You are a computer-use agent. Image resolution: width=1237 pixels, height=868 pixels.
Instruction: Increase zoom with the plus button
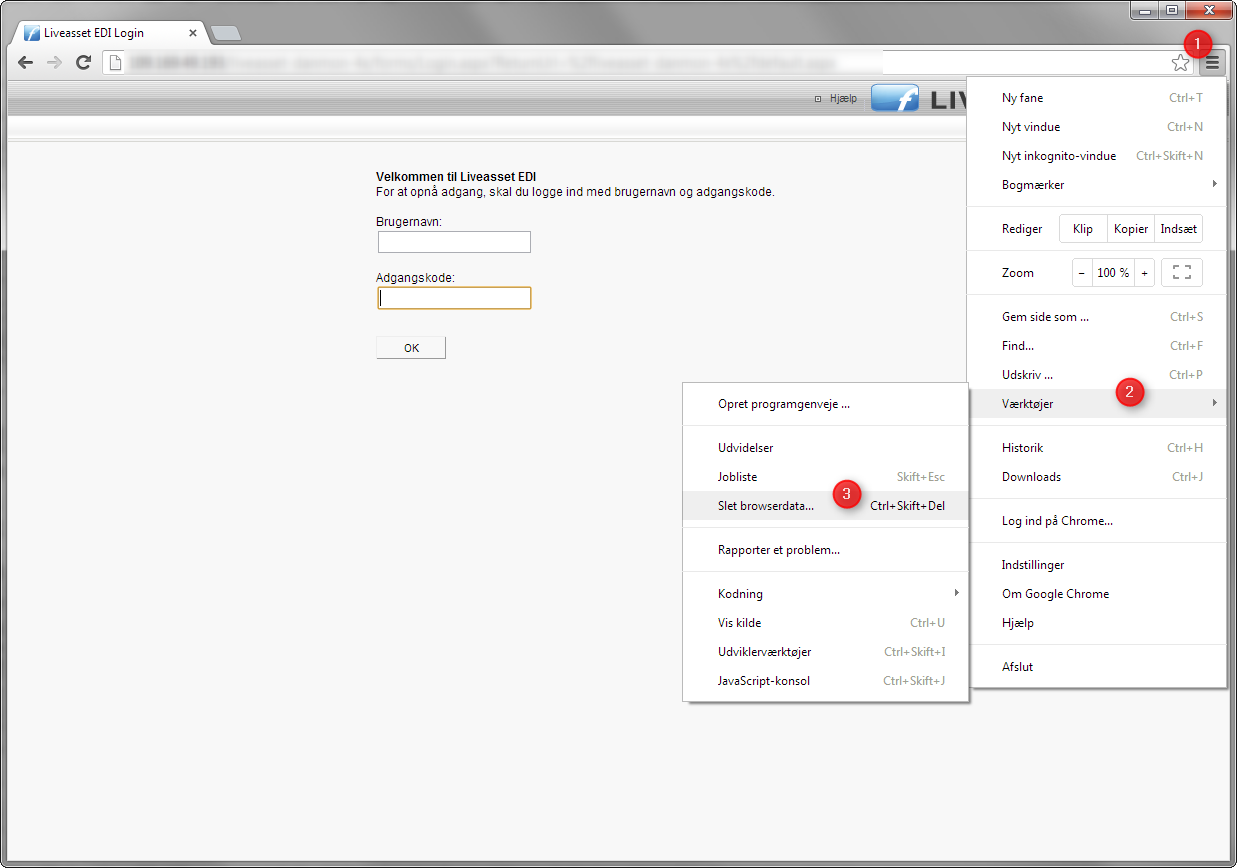click(x=1144, y=273)
